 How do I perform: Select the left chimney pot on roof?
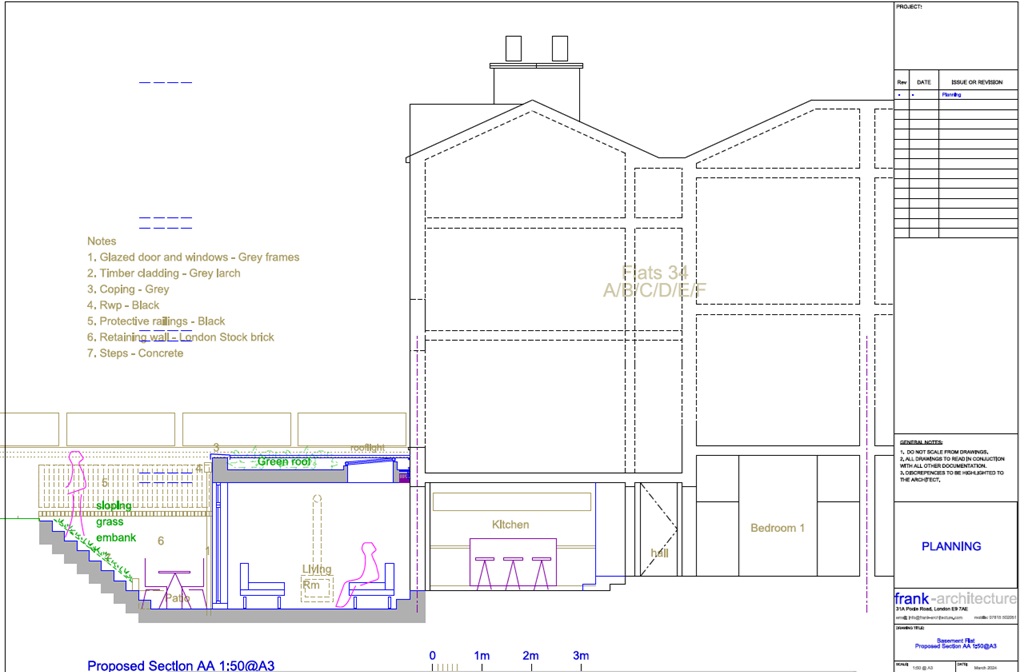coord(513,48)
